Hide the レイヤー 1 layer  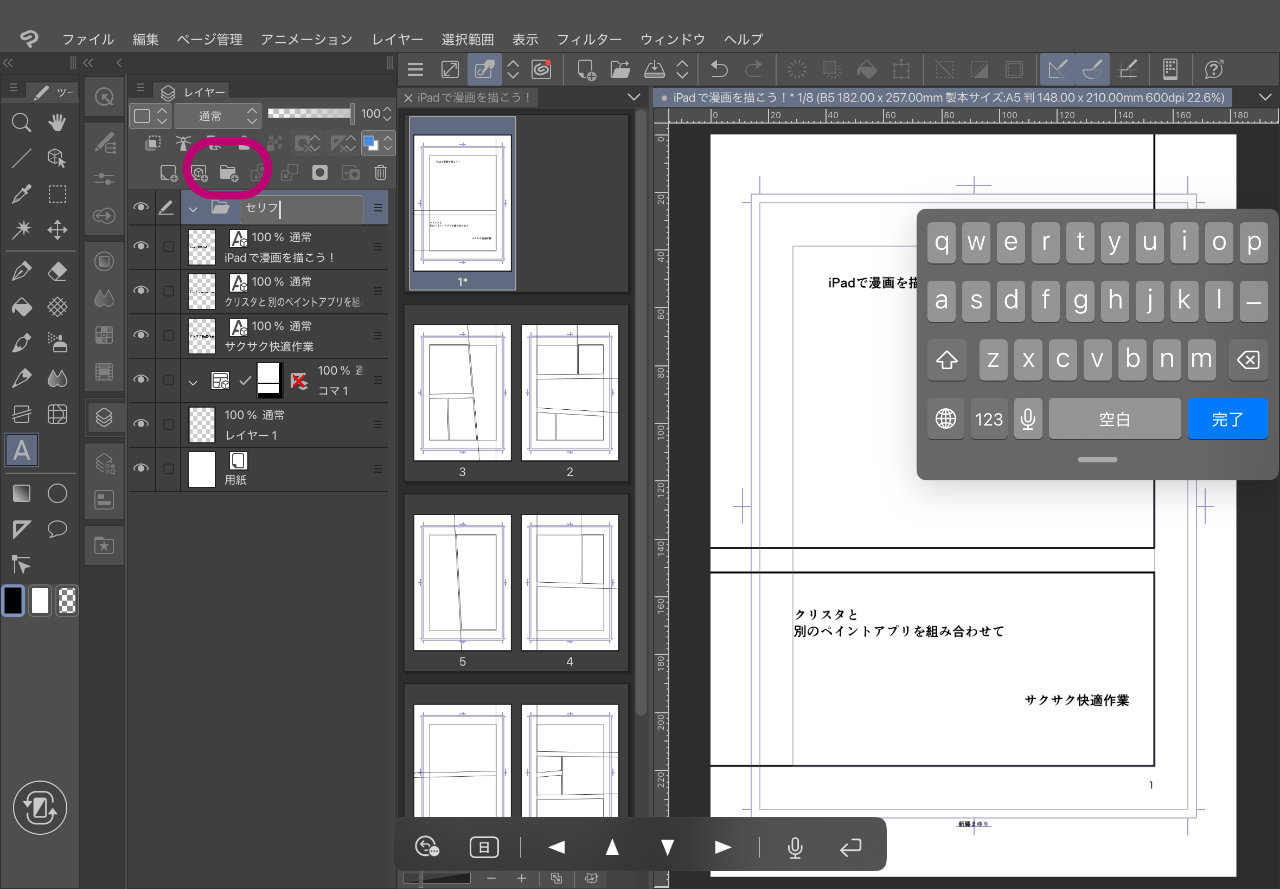(x=141, y=424)
